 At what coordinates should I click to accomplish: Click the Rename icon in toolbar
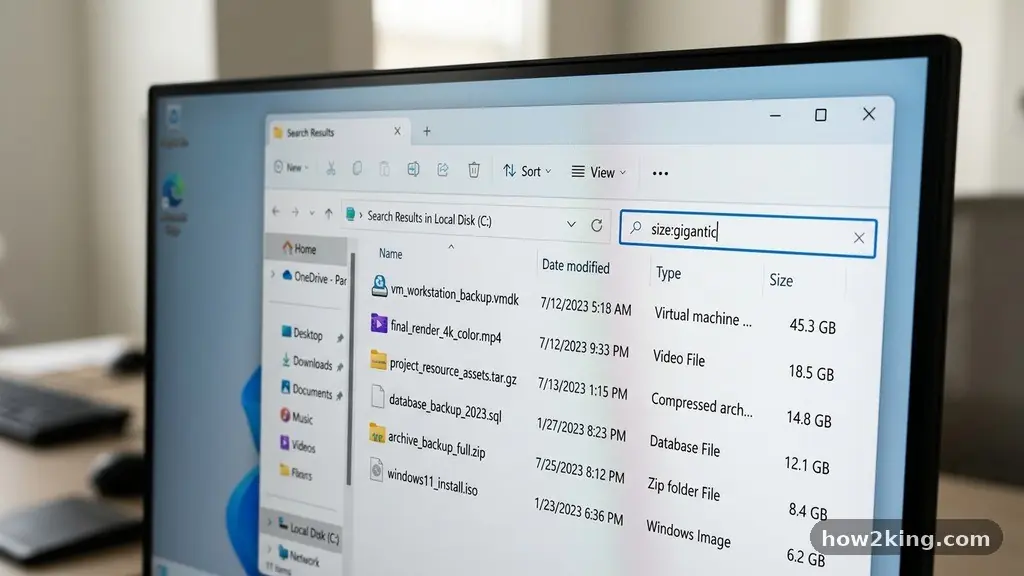[x=413, y=170]
